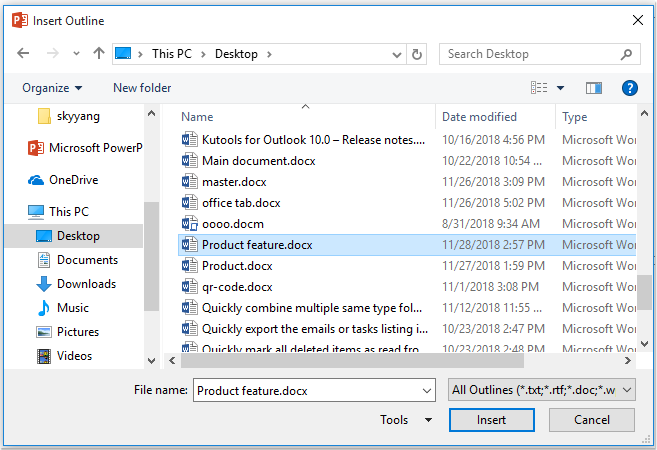The height and width of the screenshot is (450, 657).
Task: Click the Refresh icon in address bar
Action: (x=417, y=54)
